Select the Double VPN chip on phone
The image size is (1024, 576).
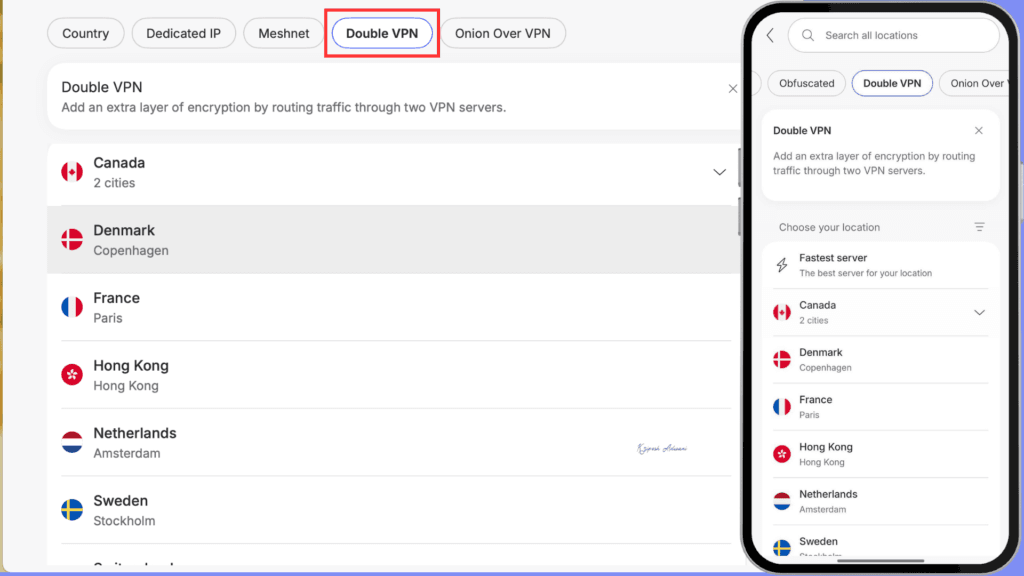(892, 84)
